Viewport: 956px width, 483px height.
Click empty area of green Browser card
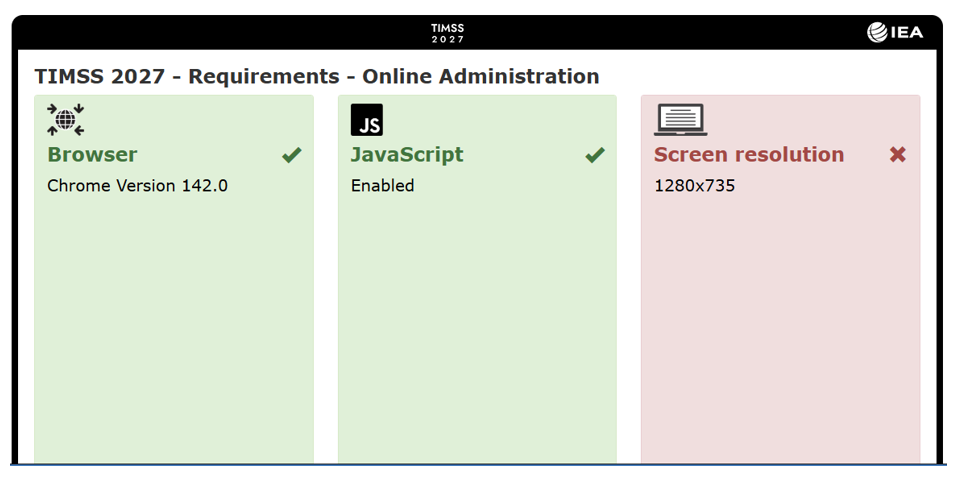click(173, 330)
